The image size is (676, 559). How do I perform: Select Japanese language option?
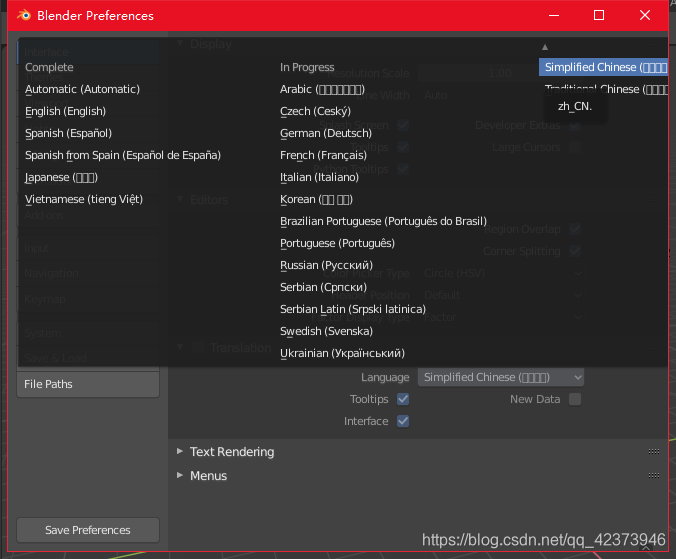[61, 177]
